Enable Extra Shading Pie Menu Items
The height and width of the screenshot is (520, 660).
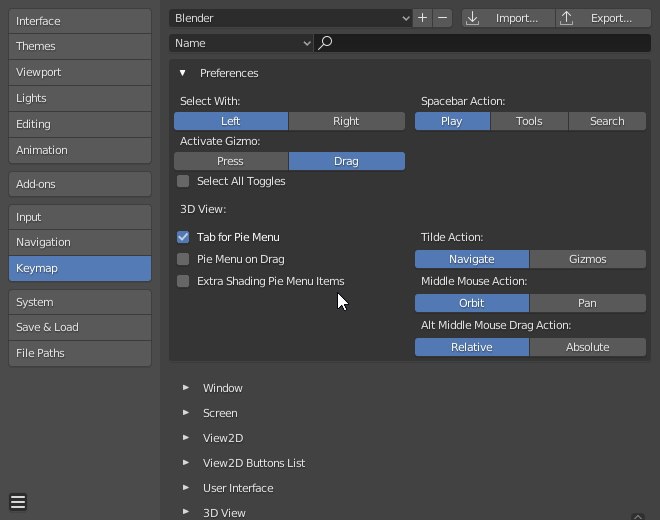pyautogui.click(x=183, y=281)
